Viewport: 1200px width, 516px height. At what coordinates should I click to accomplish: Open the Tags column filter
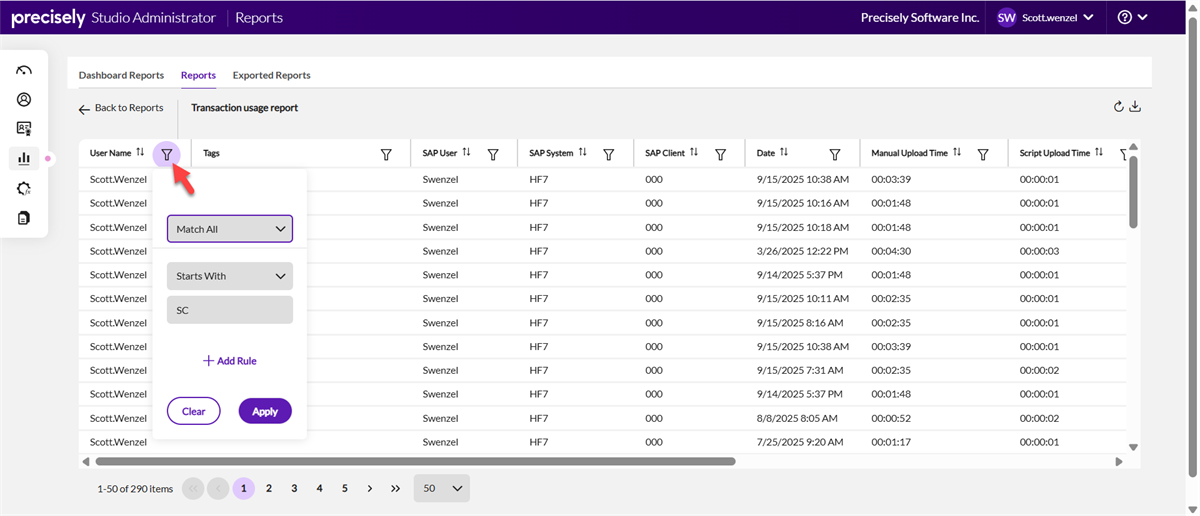coord(386,154)
